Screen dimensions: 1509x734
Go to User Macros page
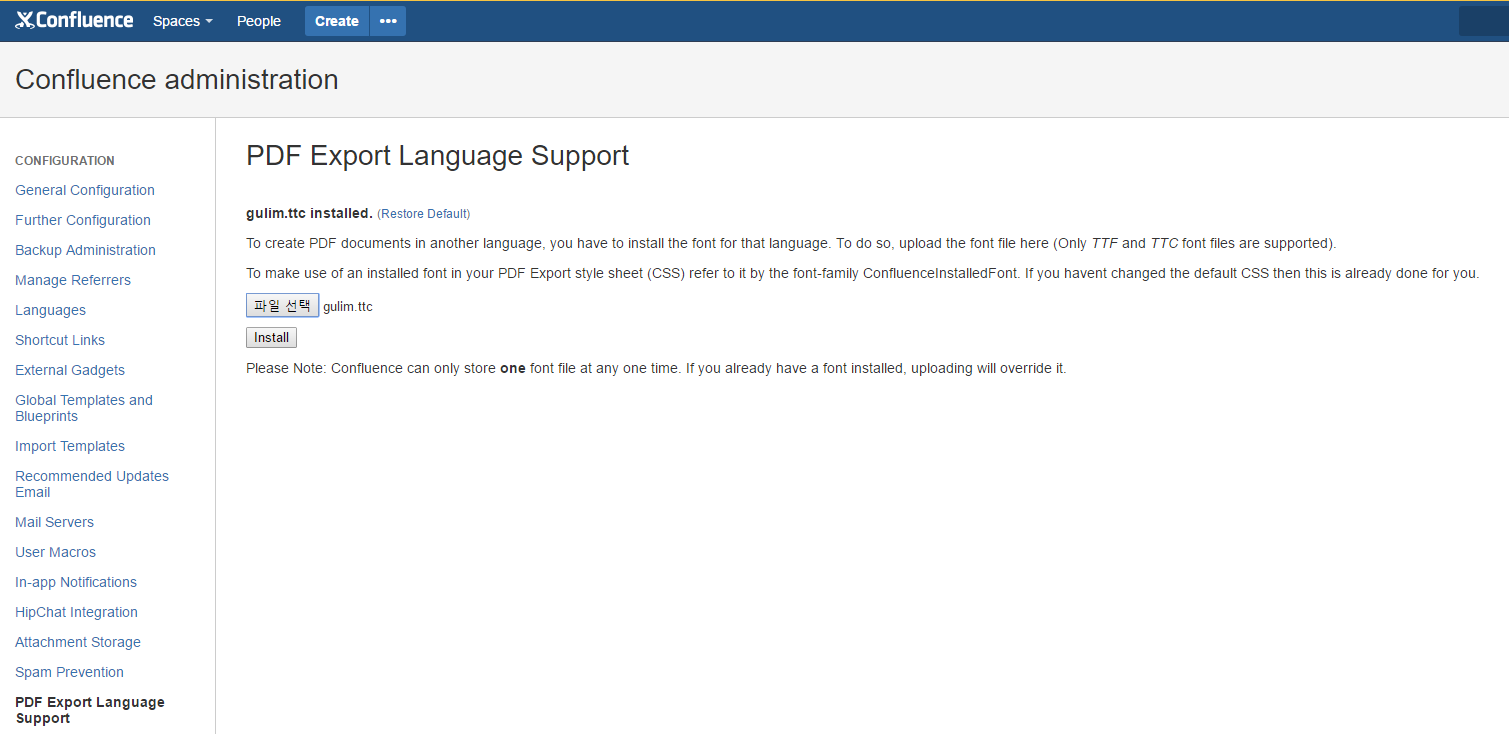click(x=55, y=552)
